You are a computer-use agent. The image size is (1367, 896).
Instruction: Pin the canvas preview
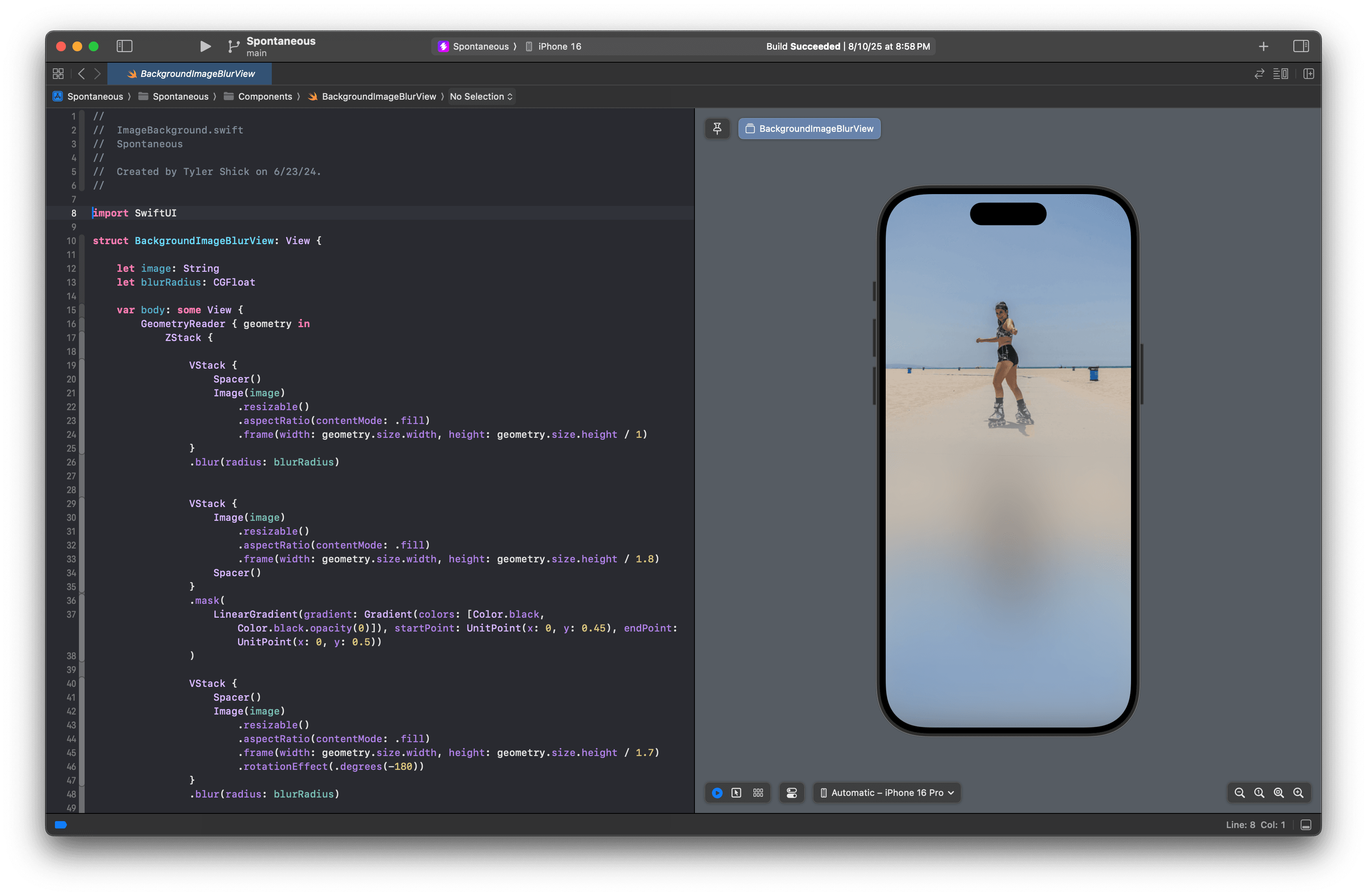717,129
